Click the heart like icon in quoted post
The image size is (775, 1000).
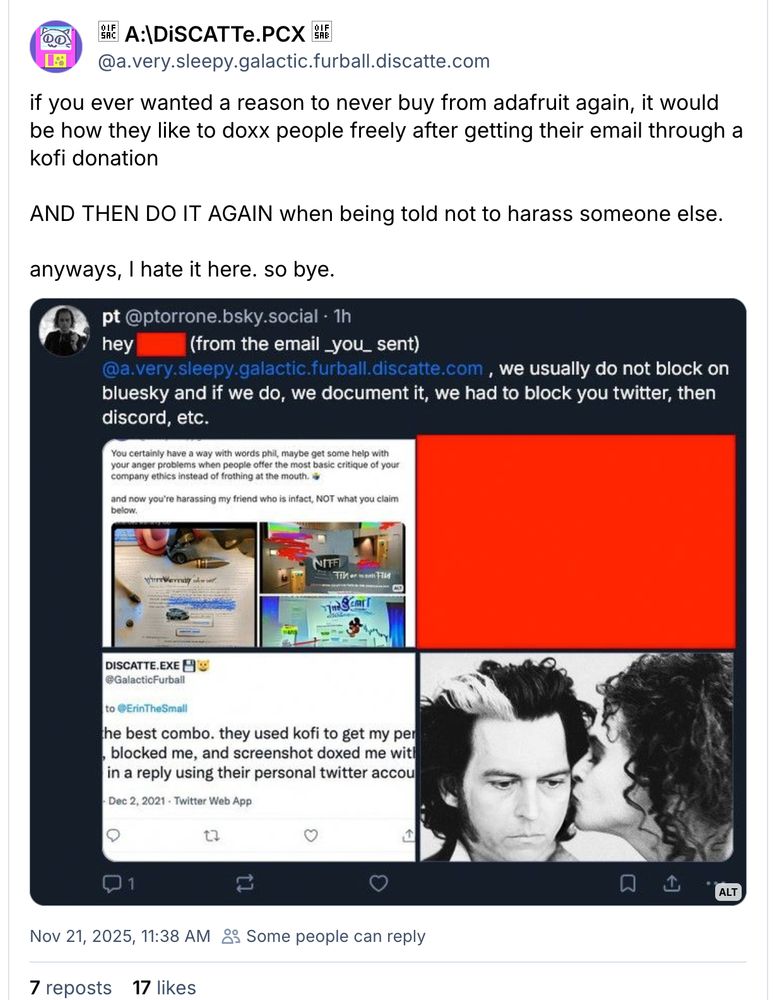(379, 883)
